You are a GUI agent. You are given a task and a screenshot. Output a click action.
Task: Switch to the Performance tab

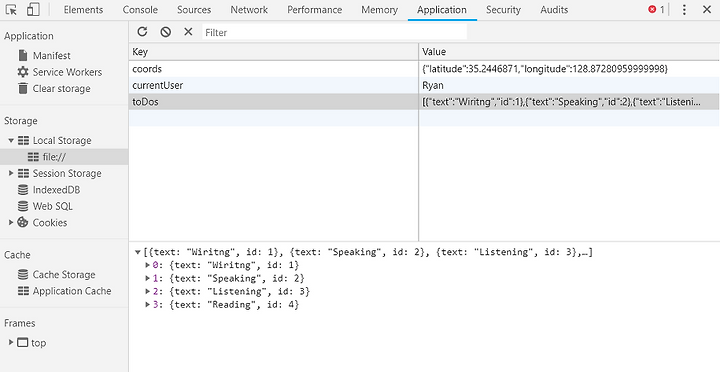(315, 10)
